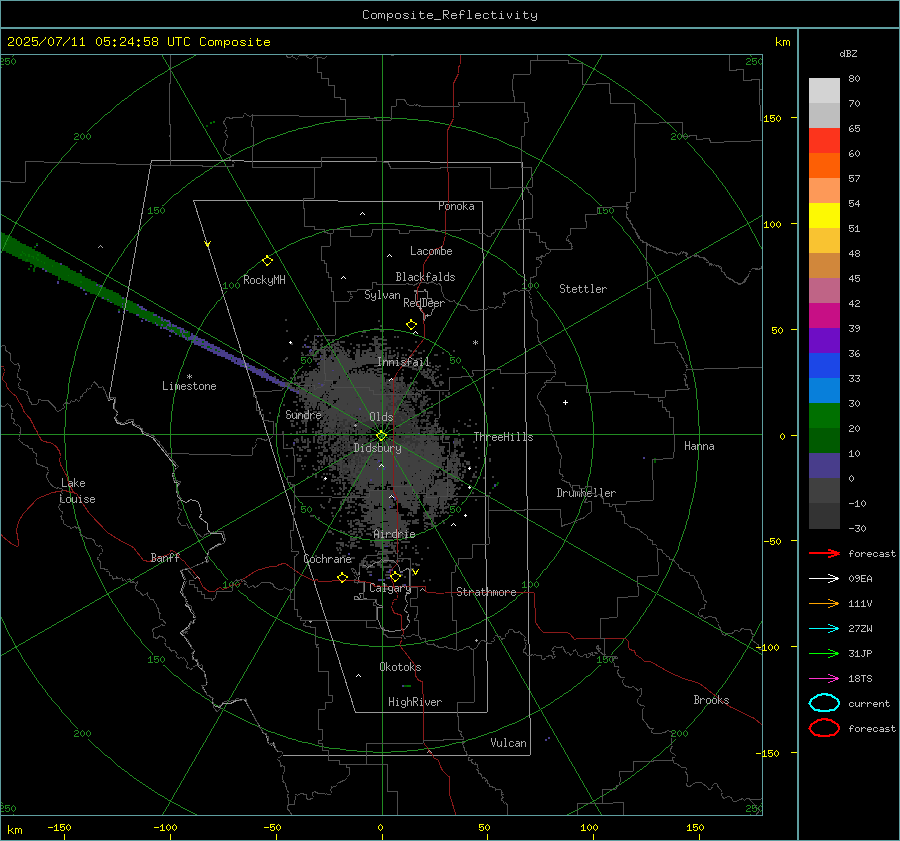900x841 pixels.
Task: Click the yellow diamond marker below RedDeer
Action: (x=411, y=325)
